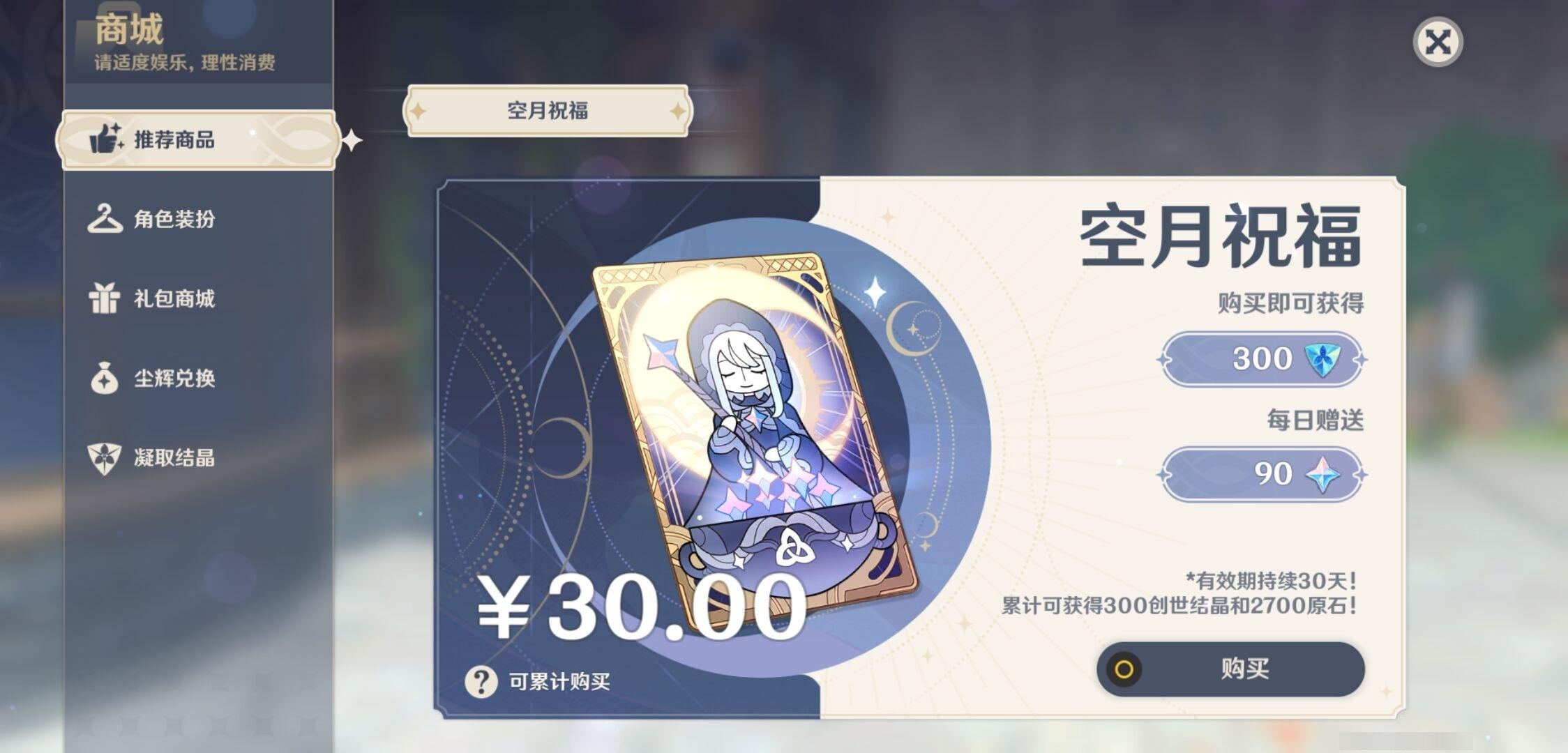1568x753 pixels.
Task: Click the blue Genesis Crystal icon beside 300
Action: [x=1322, y=360]
